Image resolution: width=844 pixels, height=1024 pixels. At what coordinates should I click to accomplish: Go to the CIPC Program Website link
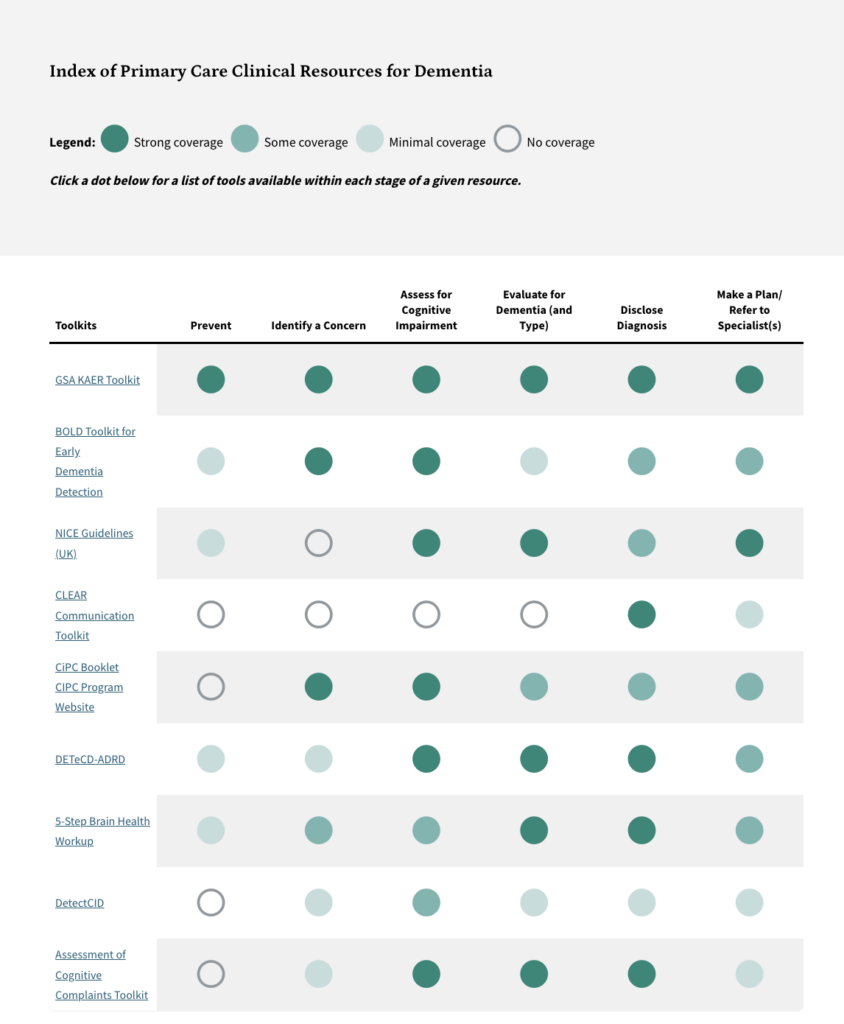pyautogui.click(x=89, y=687)
